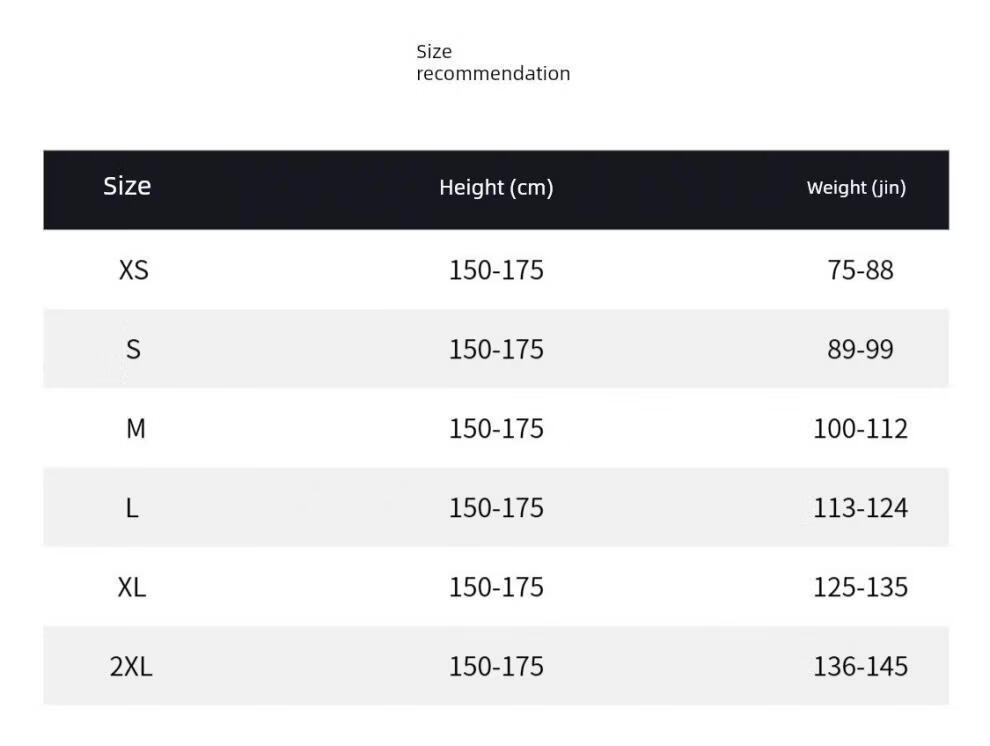Click weight range 125-135

(860, 587)
